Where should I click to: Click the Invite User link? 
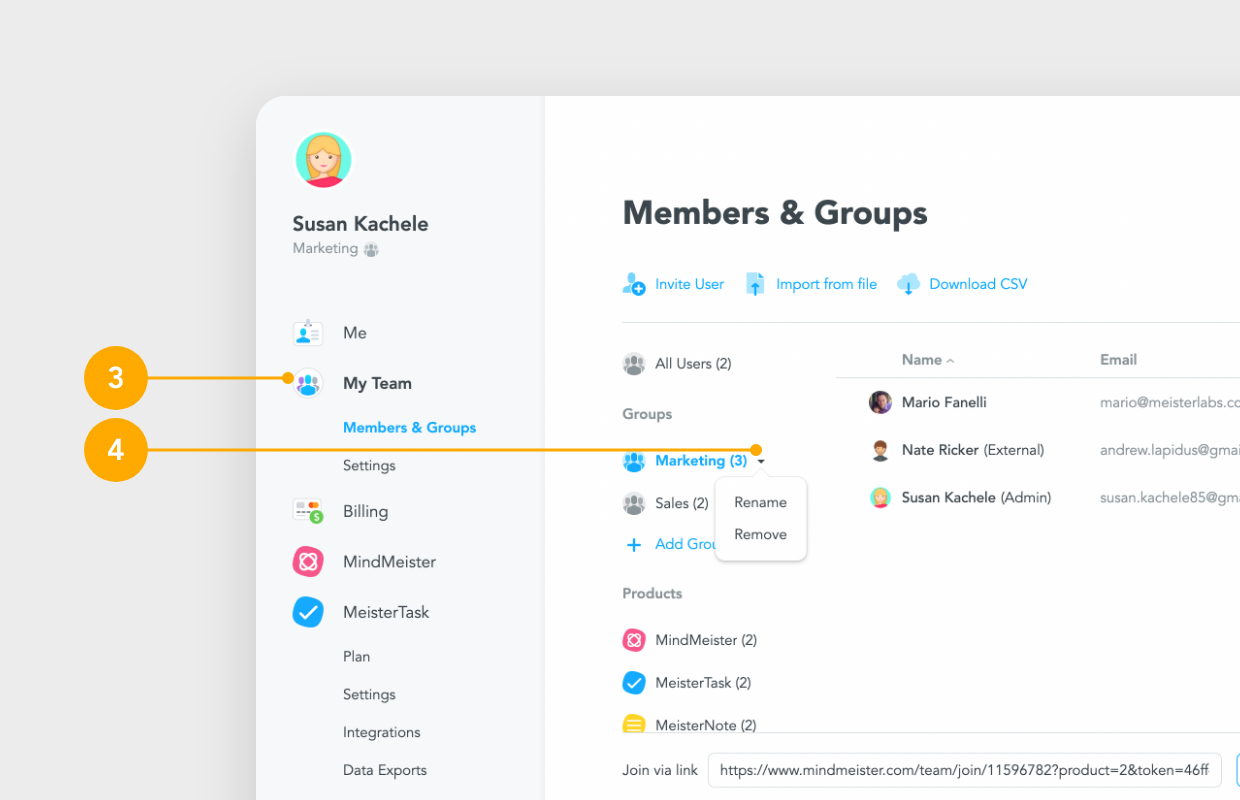tap(689, 284)
